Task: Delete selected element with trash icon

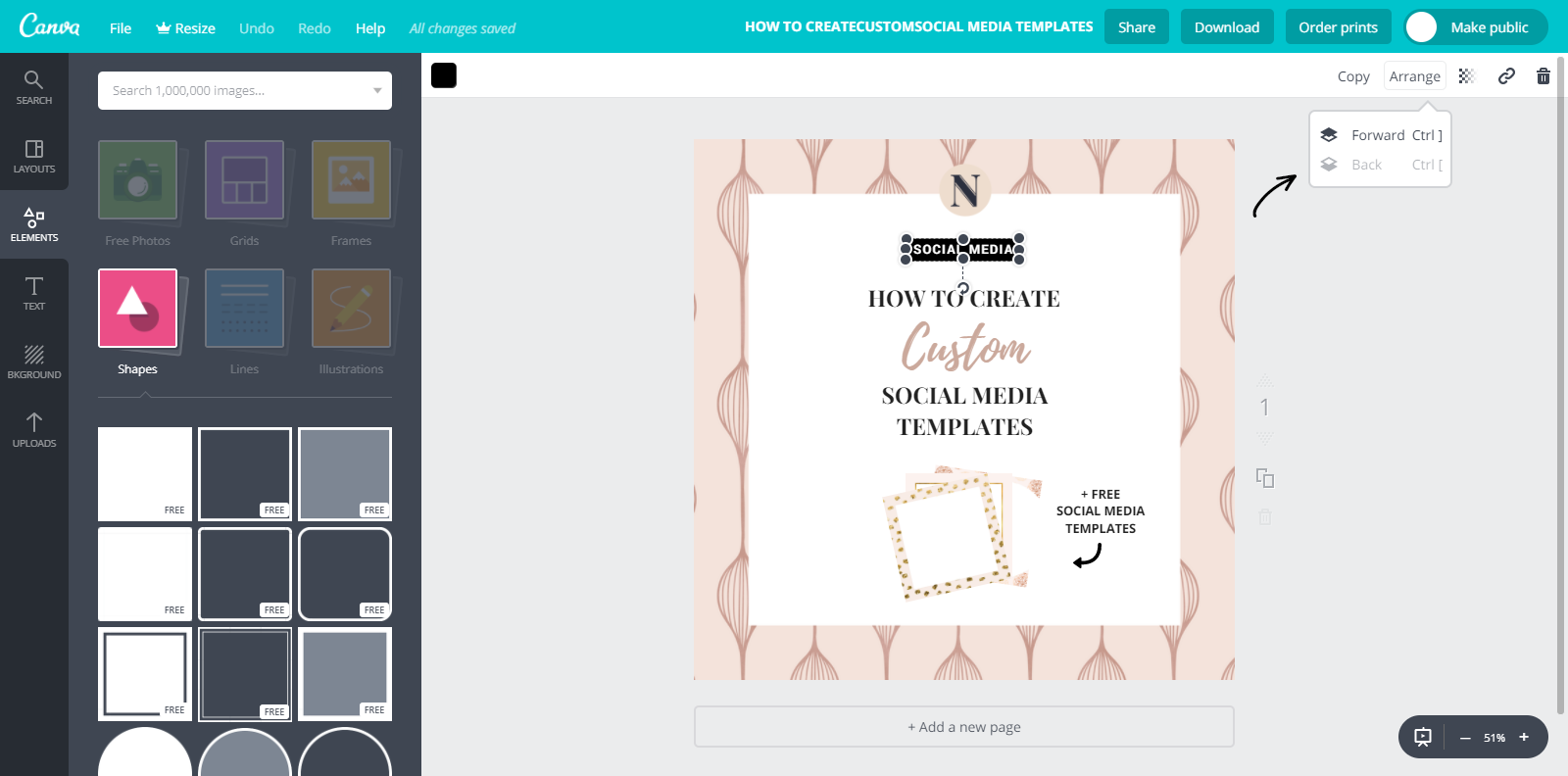Action: (x=1543, y=76)
